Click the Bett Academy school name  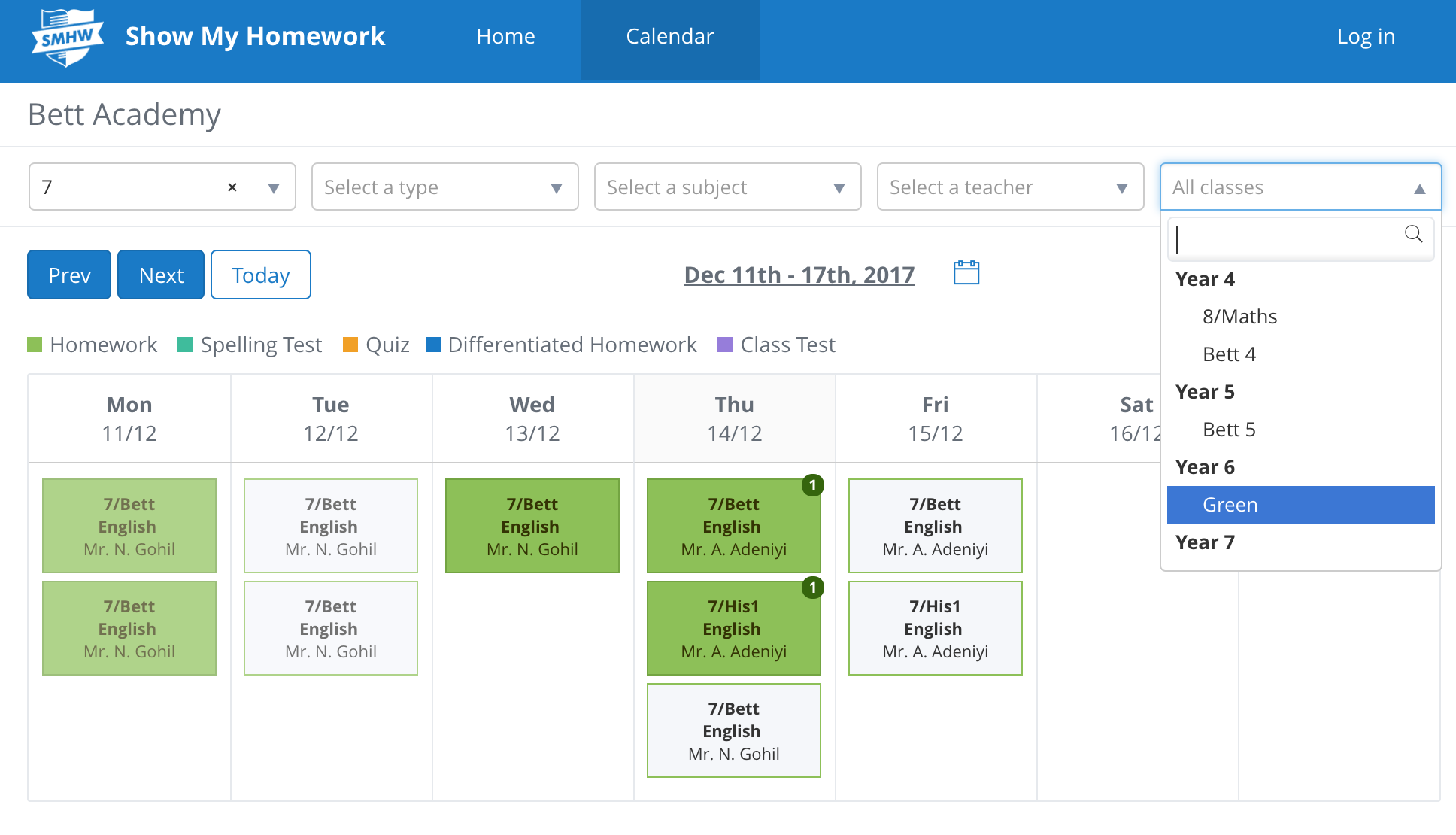[x=124, y=114]
